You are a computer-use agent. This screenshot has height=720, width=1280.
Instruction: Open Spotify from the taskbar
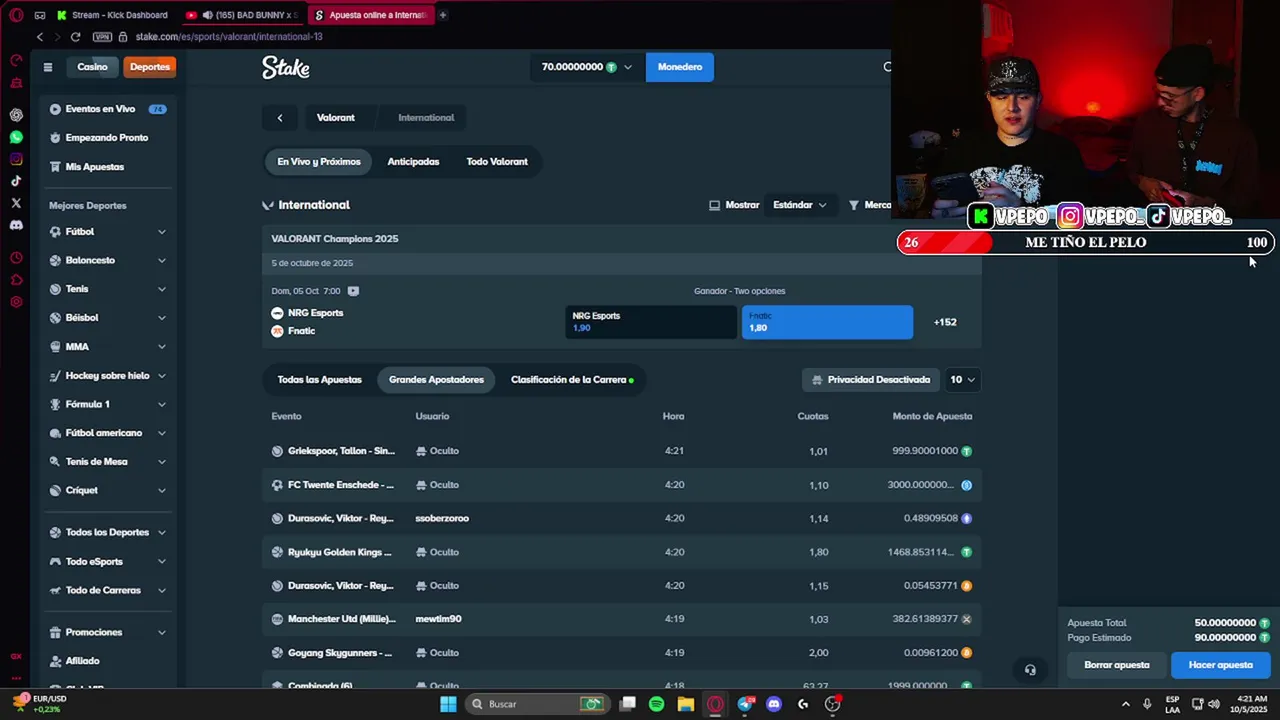[x=656, y=704]
